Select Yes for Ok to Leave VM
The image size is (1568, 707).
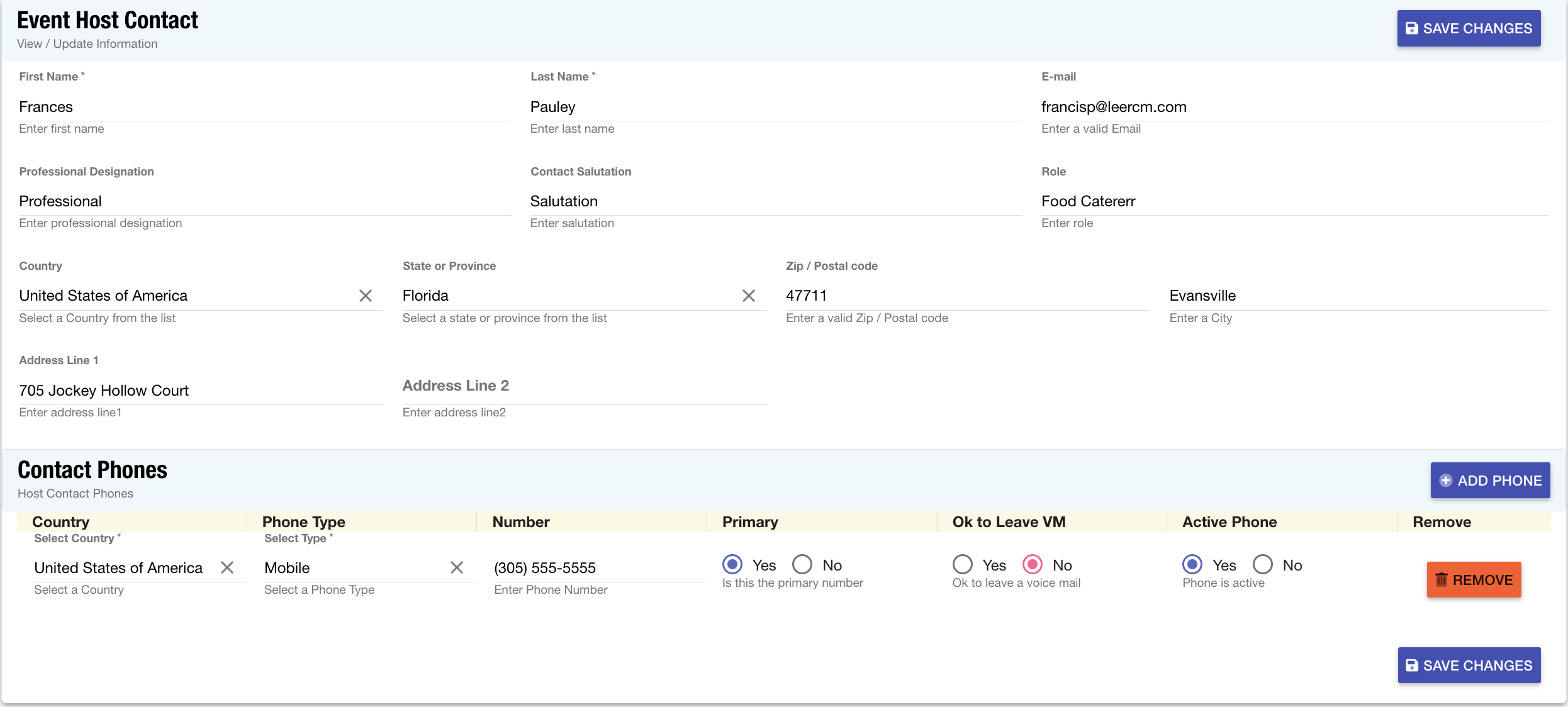(963, 564)
